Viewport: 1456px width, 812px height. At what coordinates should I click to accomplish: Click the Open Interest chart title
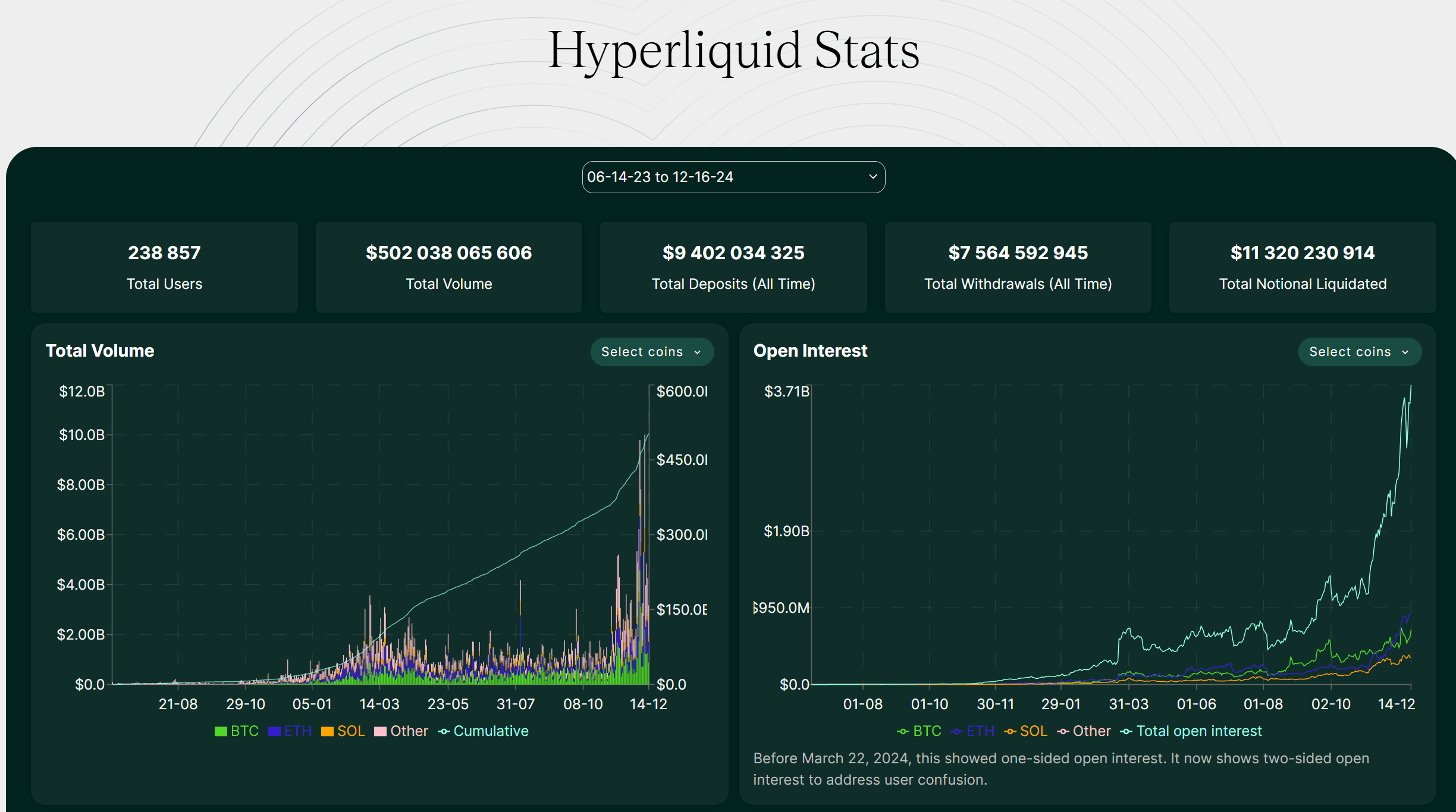click(x=810, y=351)
